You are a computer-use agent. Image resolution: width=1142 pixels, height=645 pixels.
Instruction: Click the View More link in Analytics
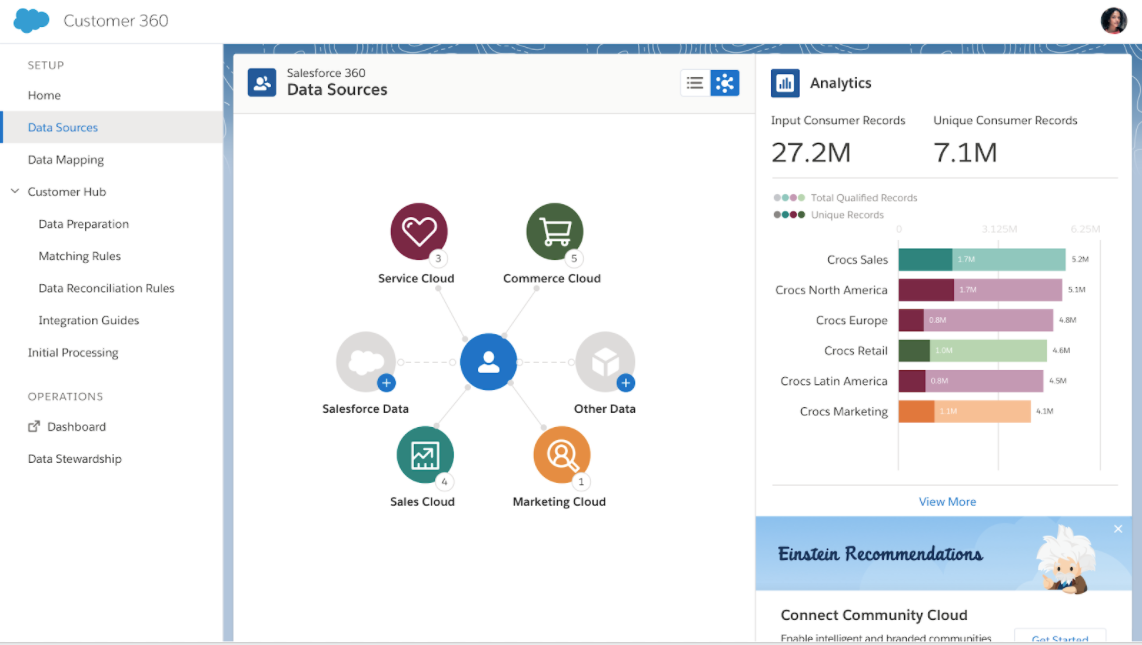point(947,501)
